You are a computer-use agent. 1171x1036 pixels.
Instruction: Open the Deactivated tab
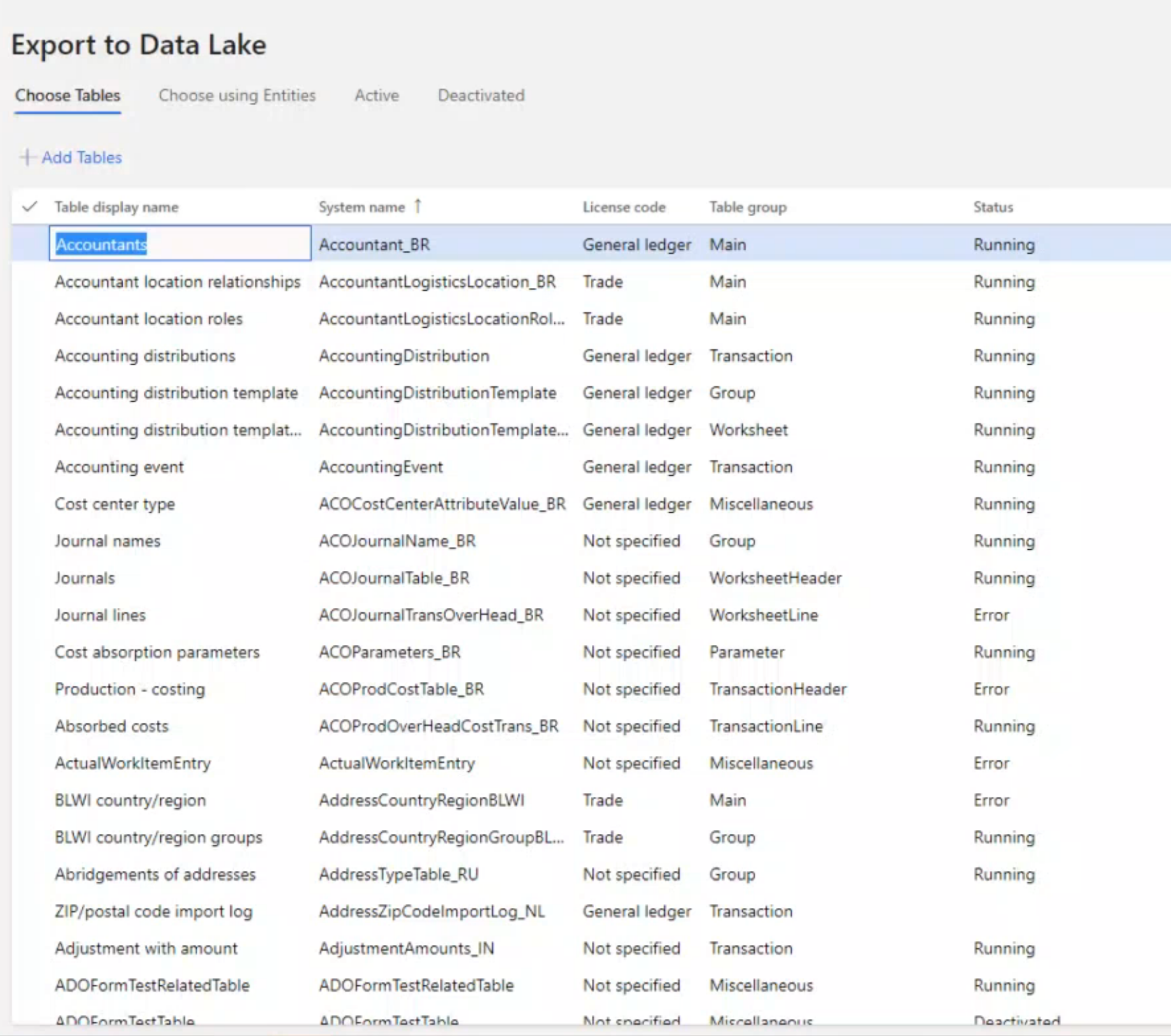480,96
